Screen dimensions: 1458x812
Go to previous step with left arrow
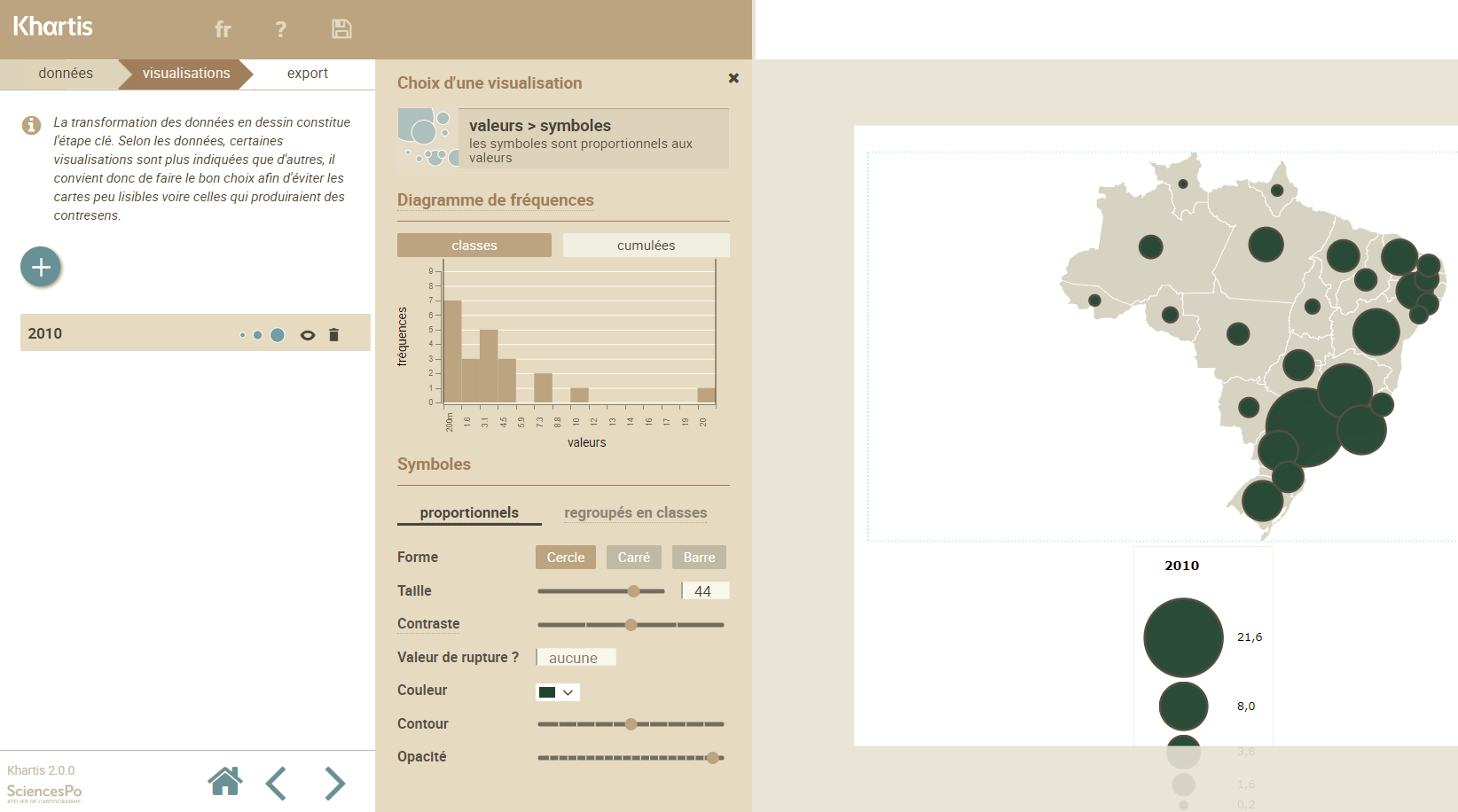(277, 784)
